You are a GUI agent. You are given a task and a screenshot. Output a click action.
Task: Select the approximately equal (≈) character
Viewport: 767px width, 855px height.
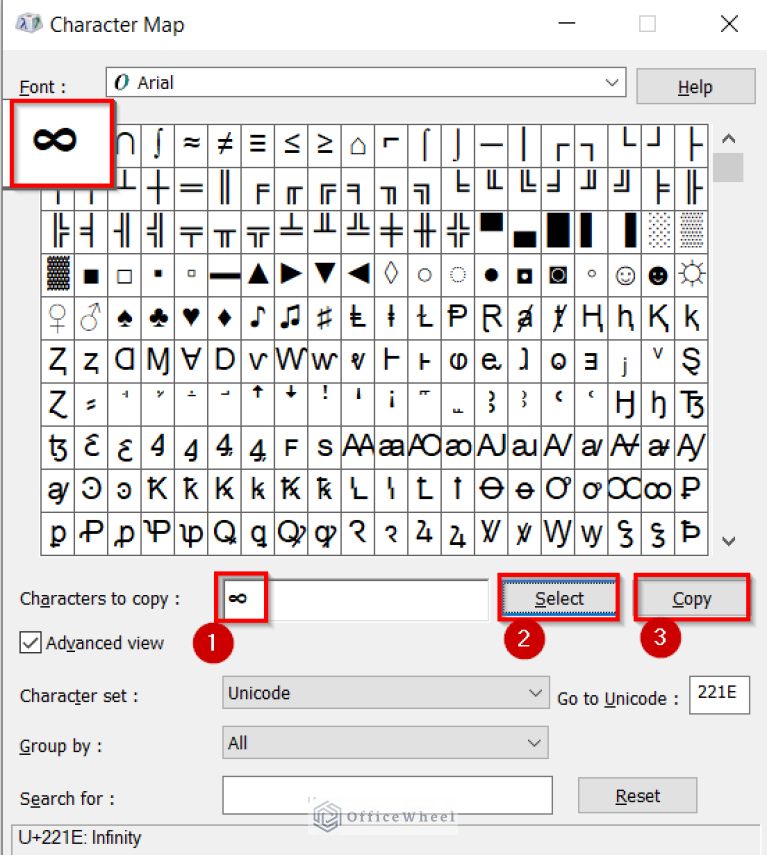click(x=191, y=145)
